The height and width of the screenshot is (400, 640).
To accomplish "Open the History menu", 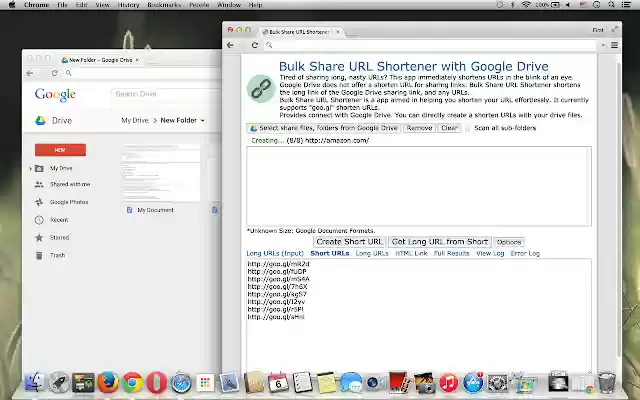I will click(x=128, y=5).
